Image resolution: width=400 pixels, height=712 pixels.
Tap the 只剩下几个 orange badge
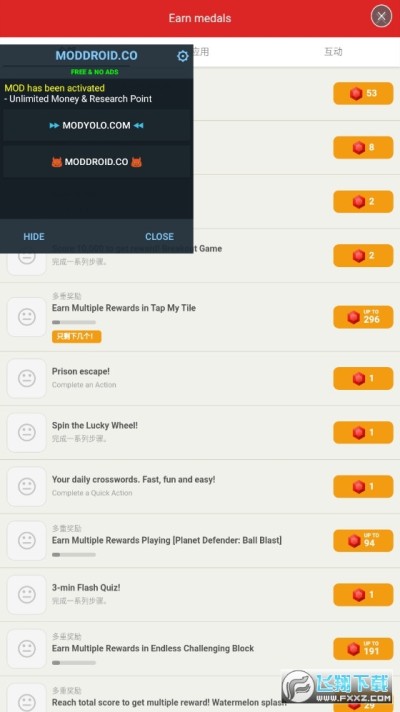pos(76,336)
